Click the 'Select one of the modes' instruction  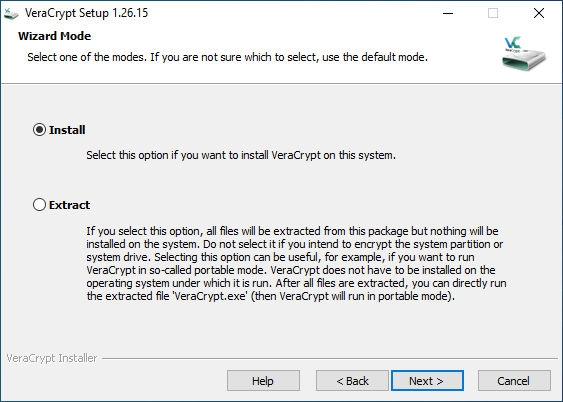pos(228,57)
